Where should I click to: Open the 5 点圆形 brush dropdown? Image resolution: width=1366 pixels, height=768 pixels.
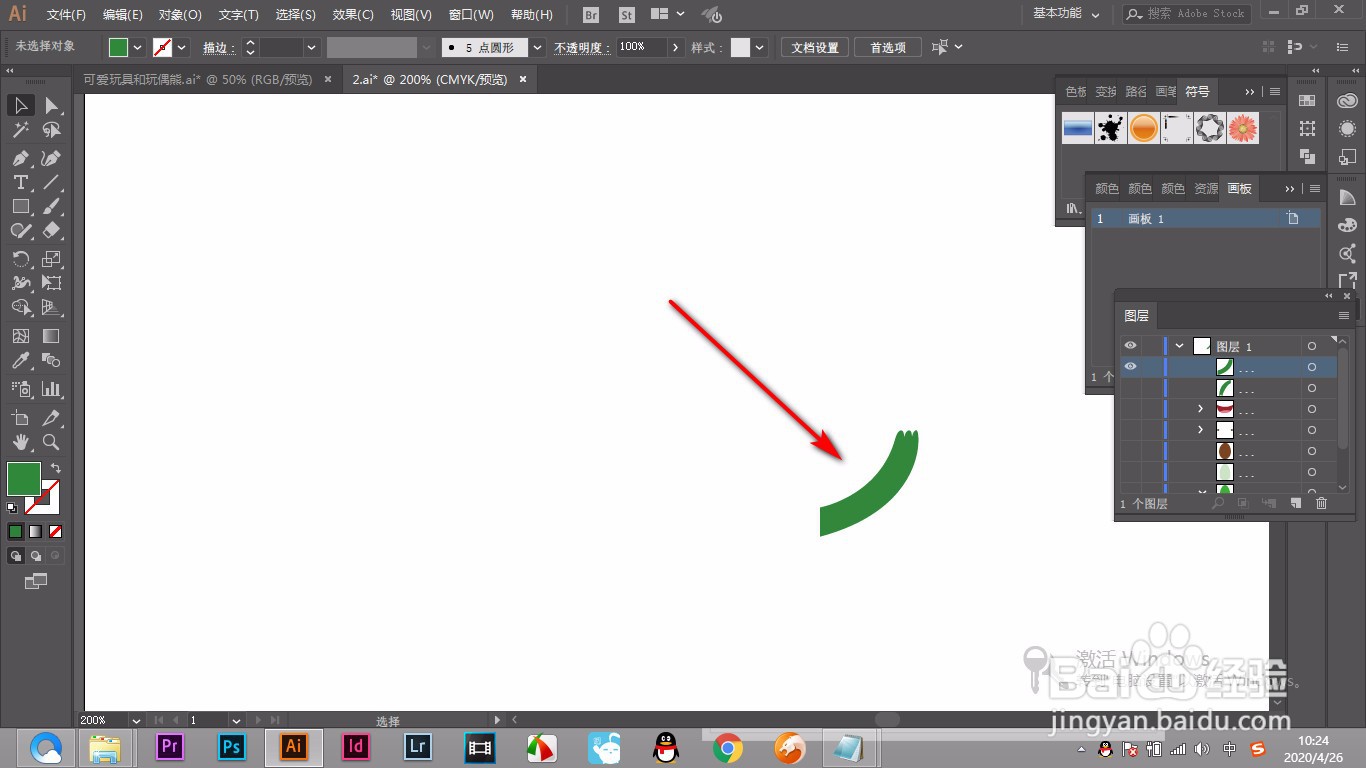click(538, 47)
